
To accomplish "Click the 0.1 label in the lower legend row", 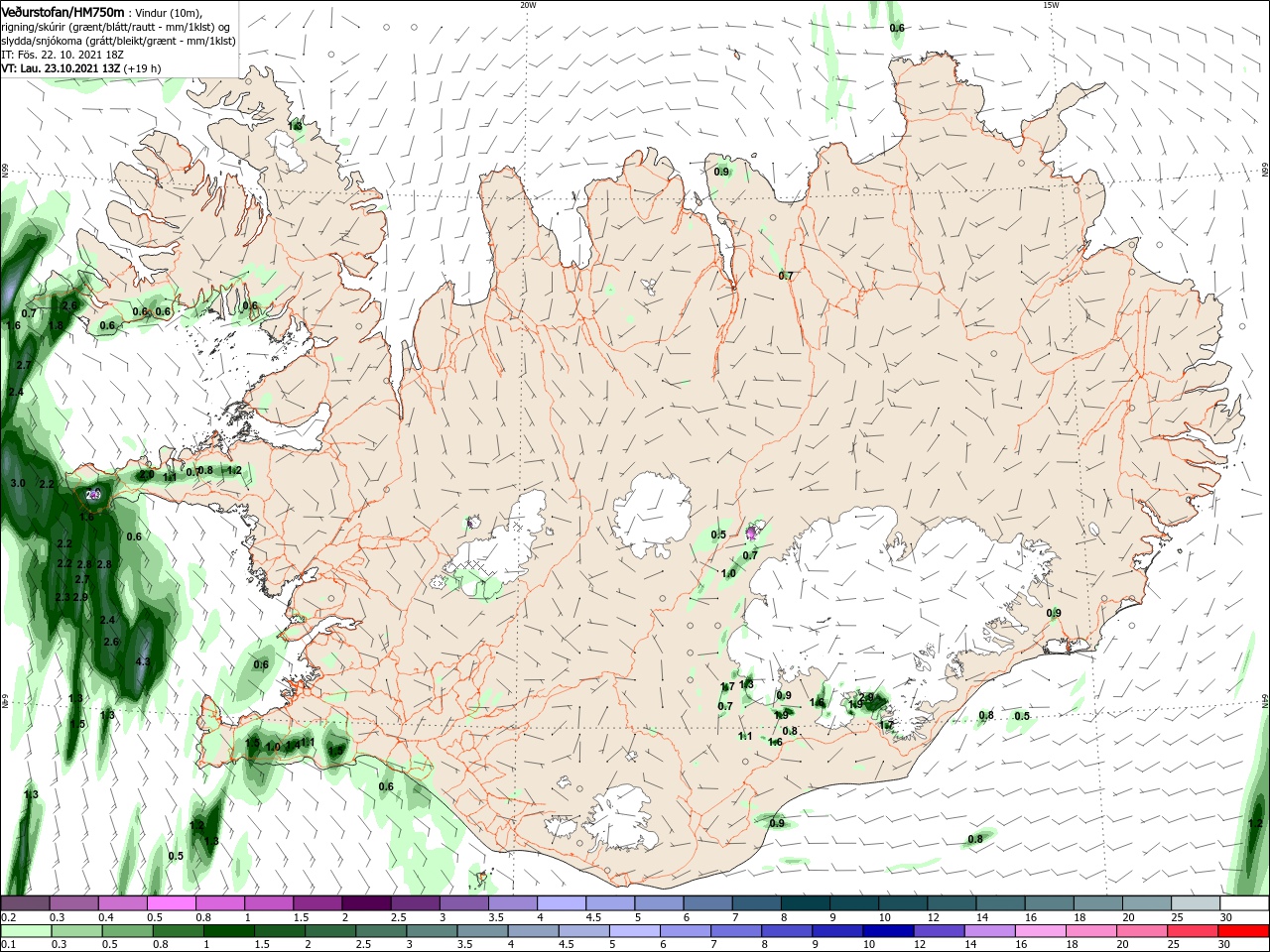I will [x=8, y=945].
